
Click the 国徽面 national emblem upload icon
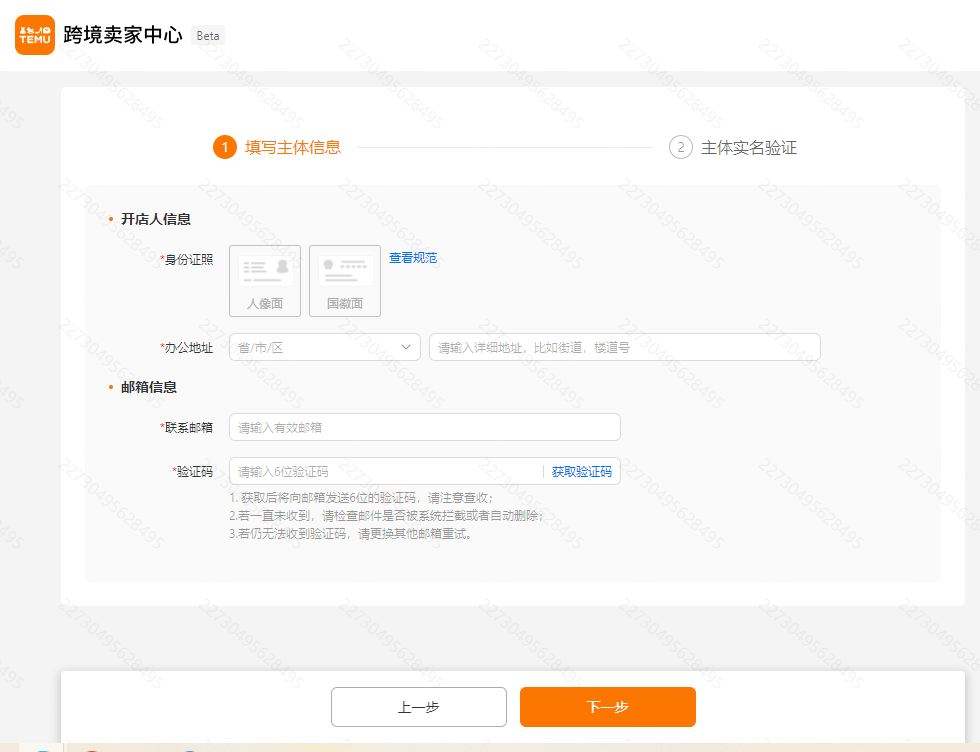click(x=344, y=280)
